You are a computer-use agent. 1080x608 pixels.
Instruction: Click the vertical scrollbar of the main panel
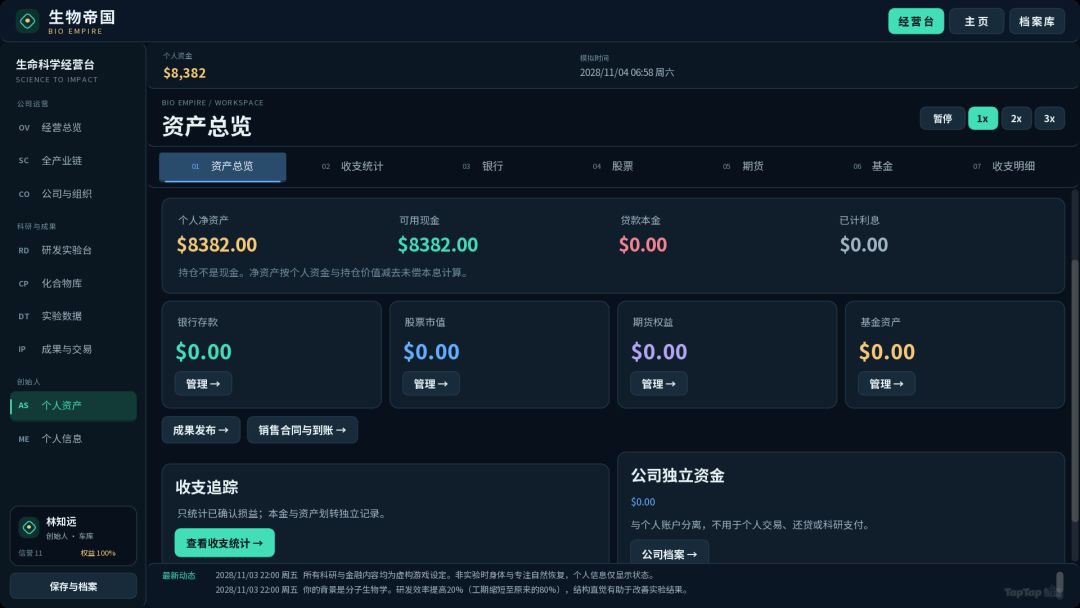point(1074,389)
